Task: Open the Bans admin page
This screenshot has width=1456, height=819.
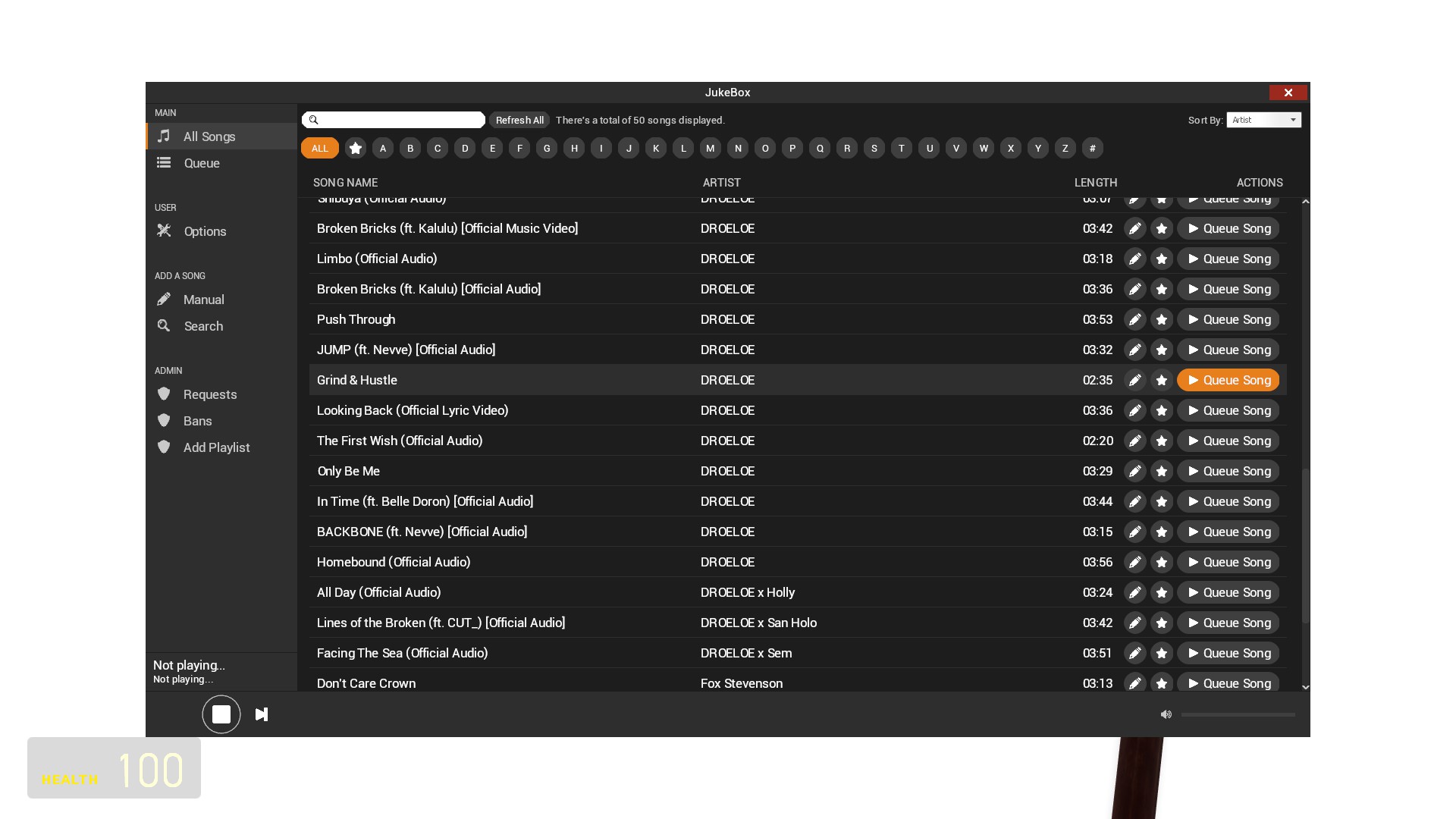Action: tap(221, 421)
